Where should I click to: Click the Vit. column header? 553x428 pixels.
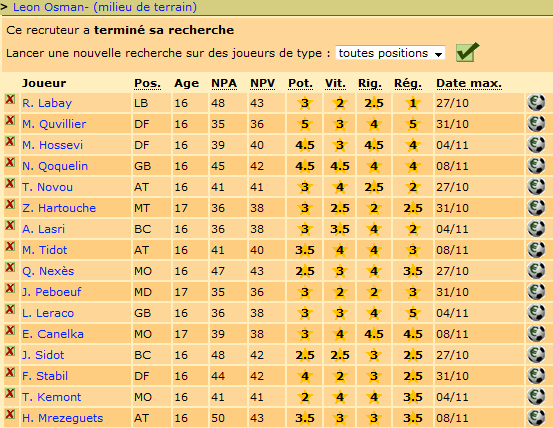coord(335,84)
